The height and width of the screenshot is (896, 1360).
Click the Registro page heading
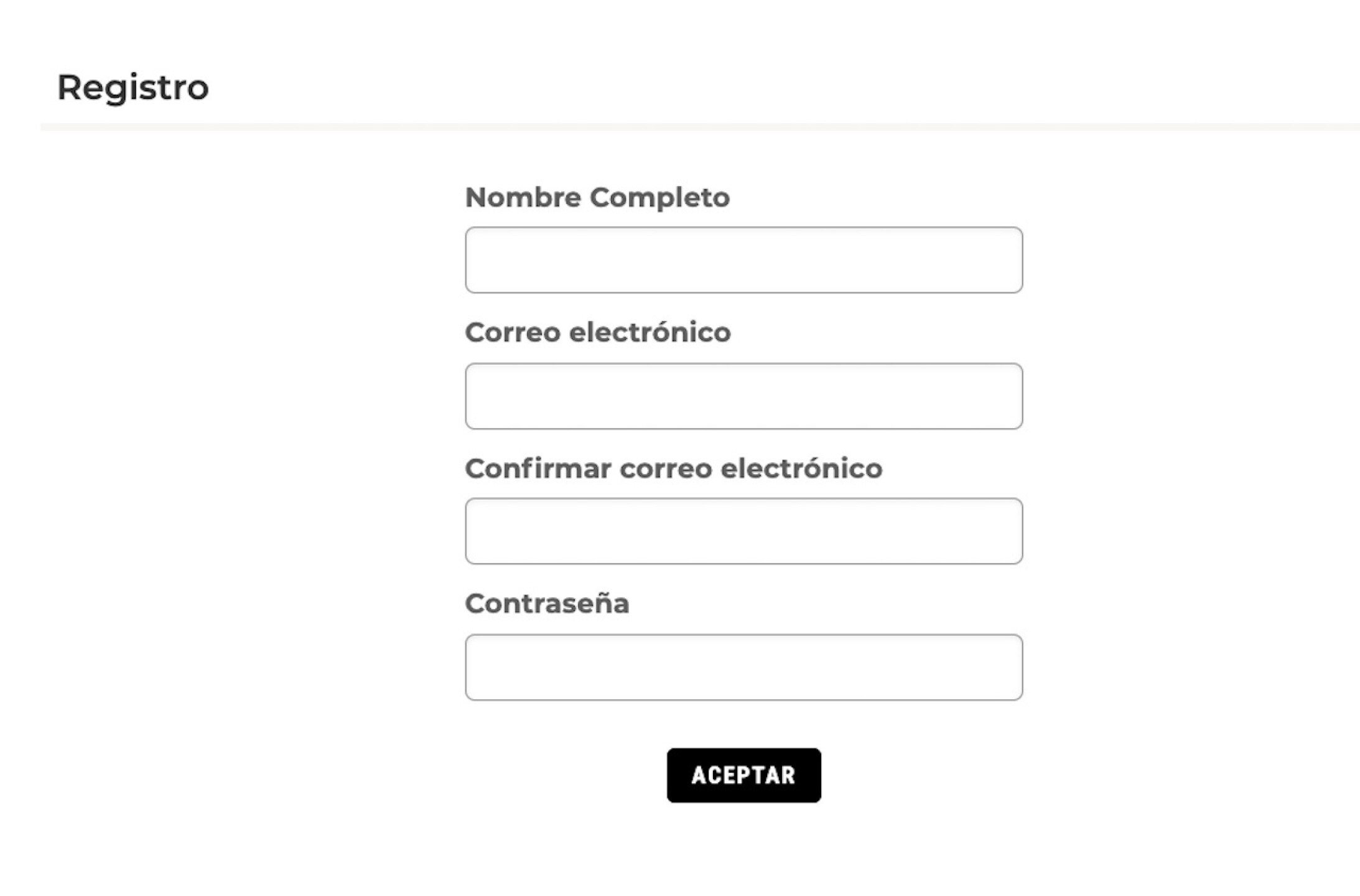click(133, 87)
